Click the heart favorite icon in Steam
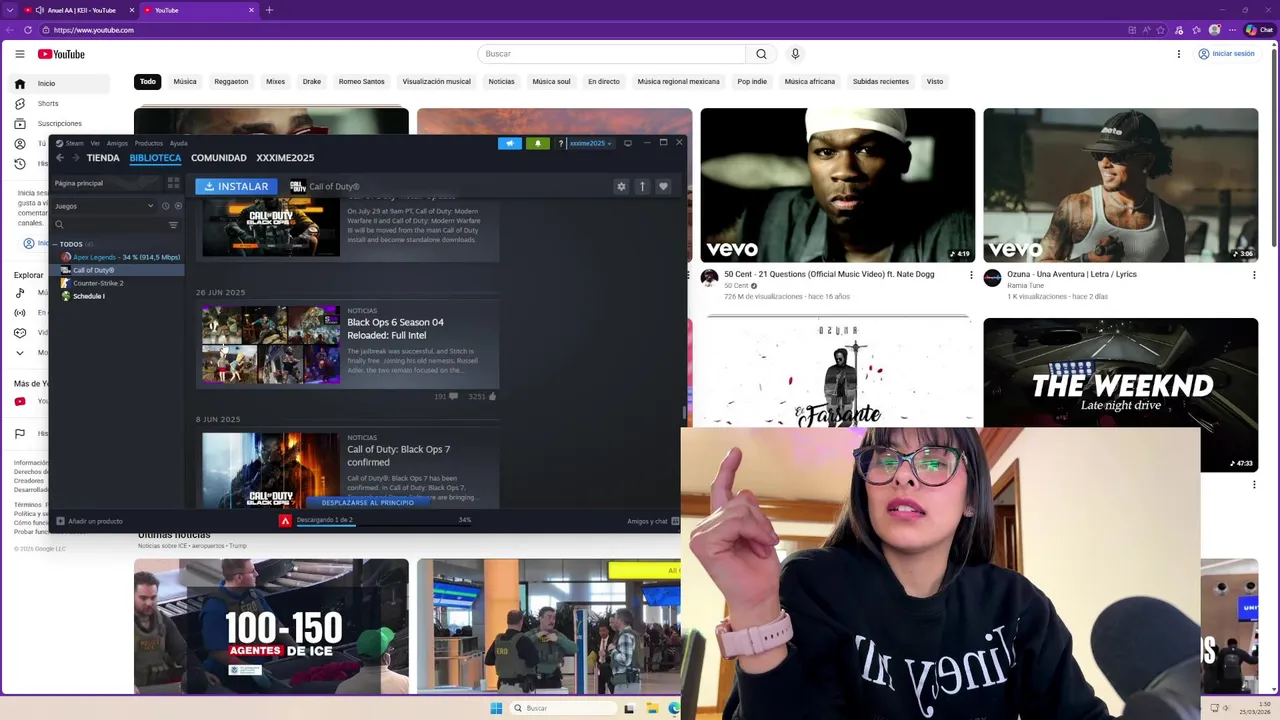The image size is (1280, 720). tap(663, 186)
